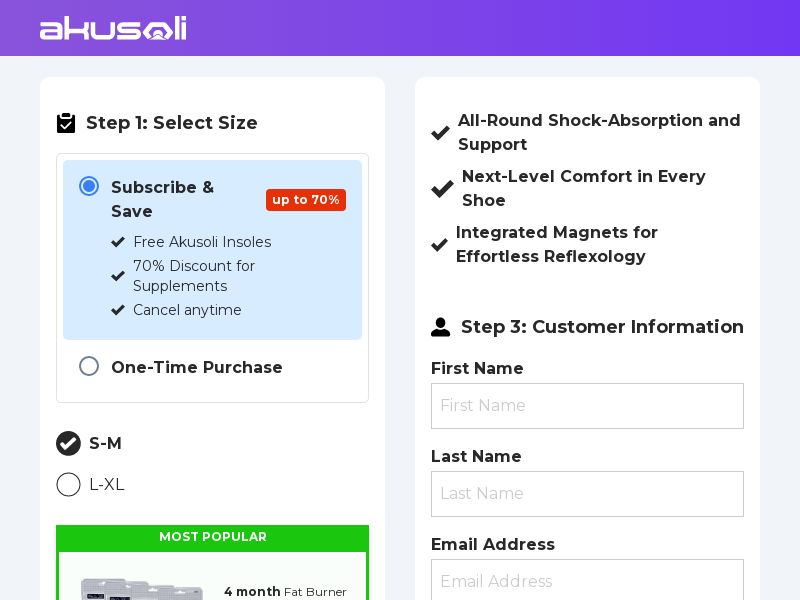
Task: Click the checkmark beside Cancel anytime
Action: tap(118, 310)
